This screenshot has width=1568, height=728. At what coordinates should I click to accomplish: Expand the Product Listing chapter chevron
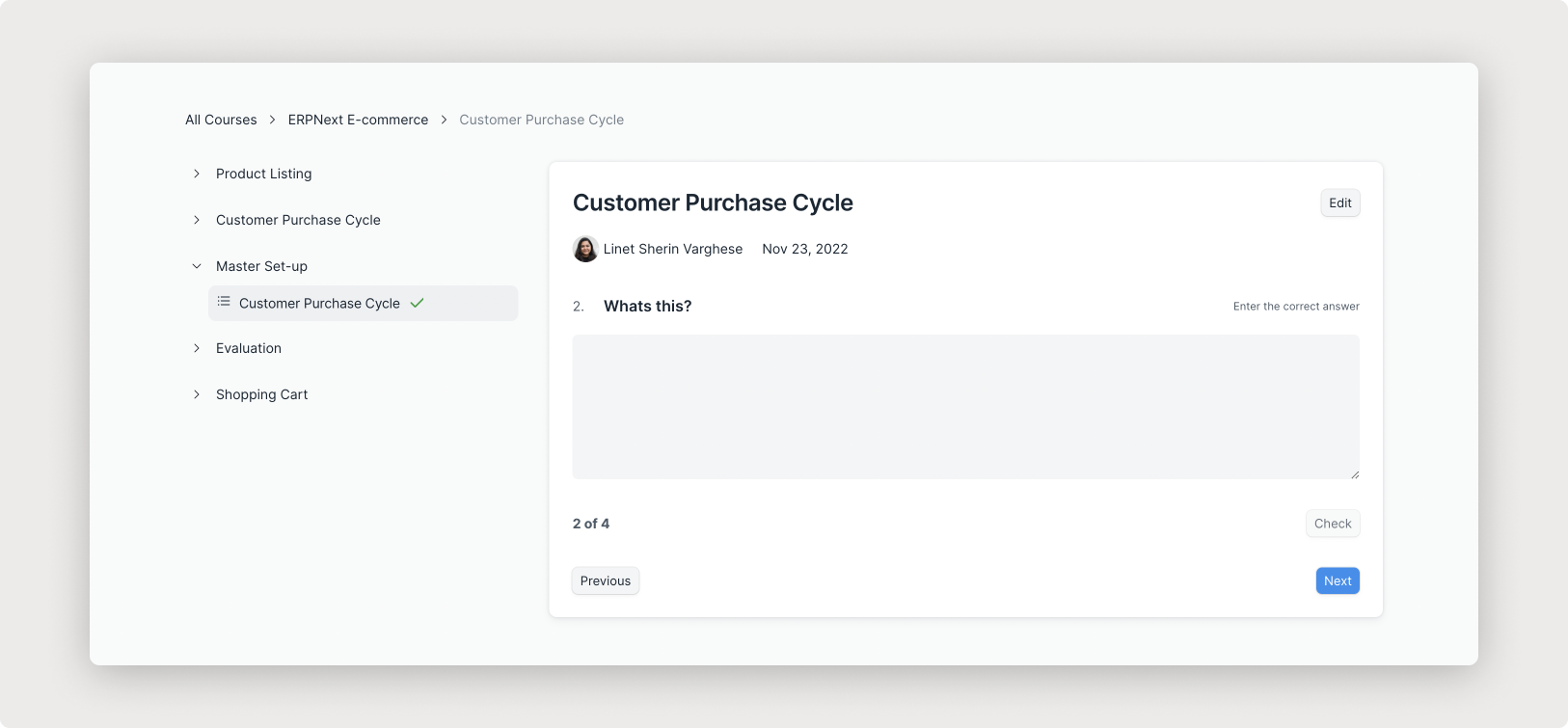point(197,174)
